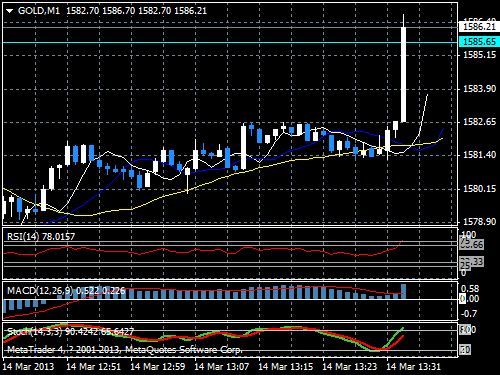This screenshot has width=500, height=375.
Task: Select the RSI(14) 78.0157 indicator label
Action: tap(41, 237)
